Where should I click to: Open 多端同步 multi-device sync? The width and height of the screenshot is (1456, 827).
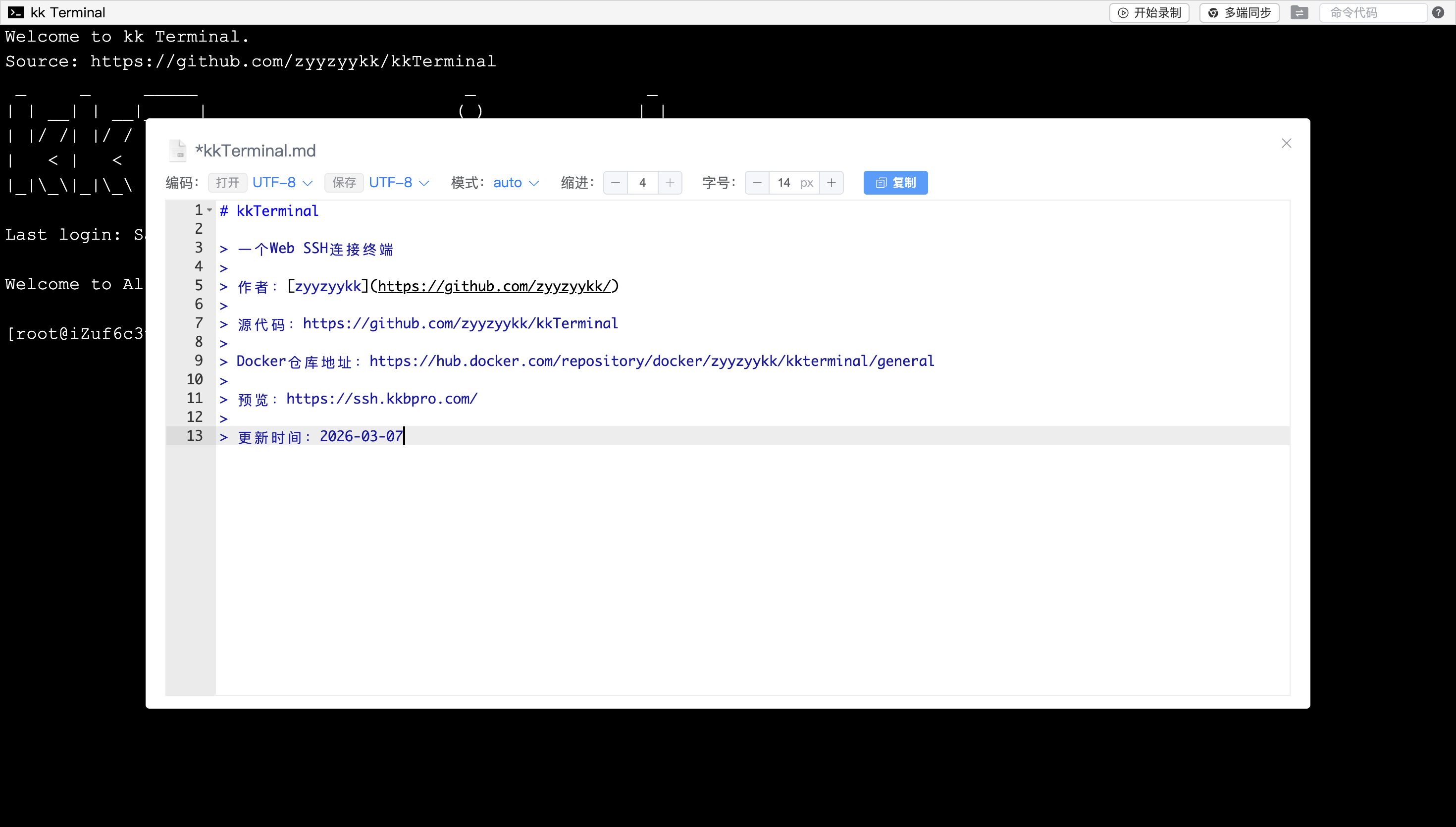click(x=1239, y=12)
